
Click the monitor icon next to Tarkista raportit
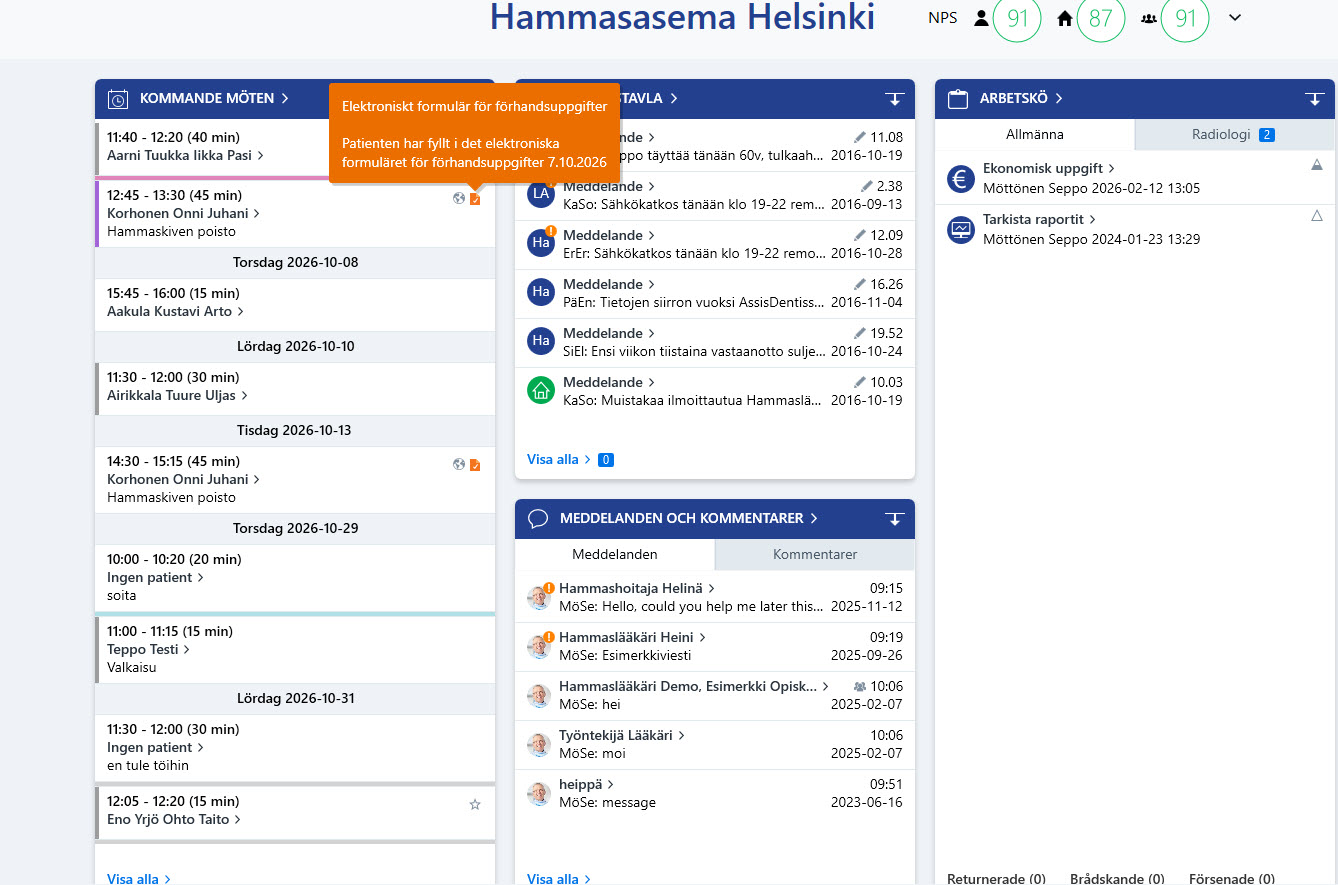coord(961,230)
